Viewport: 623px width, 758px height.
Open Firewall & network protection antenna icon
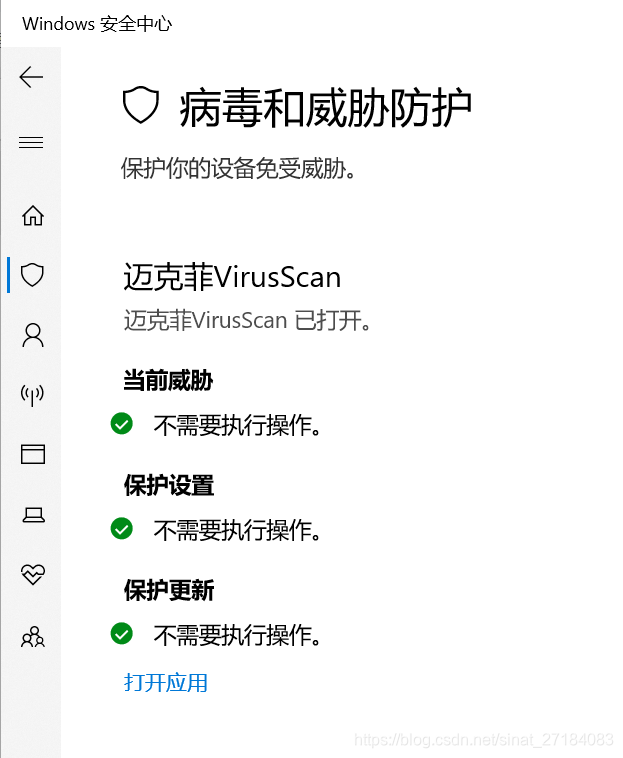click(32, 395)
